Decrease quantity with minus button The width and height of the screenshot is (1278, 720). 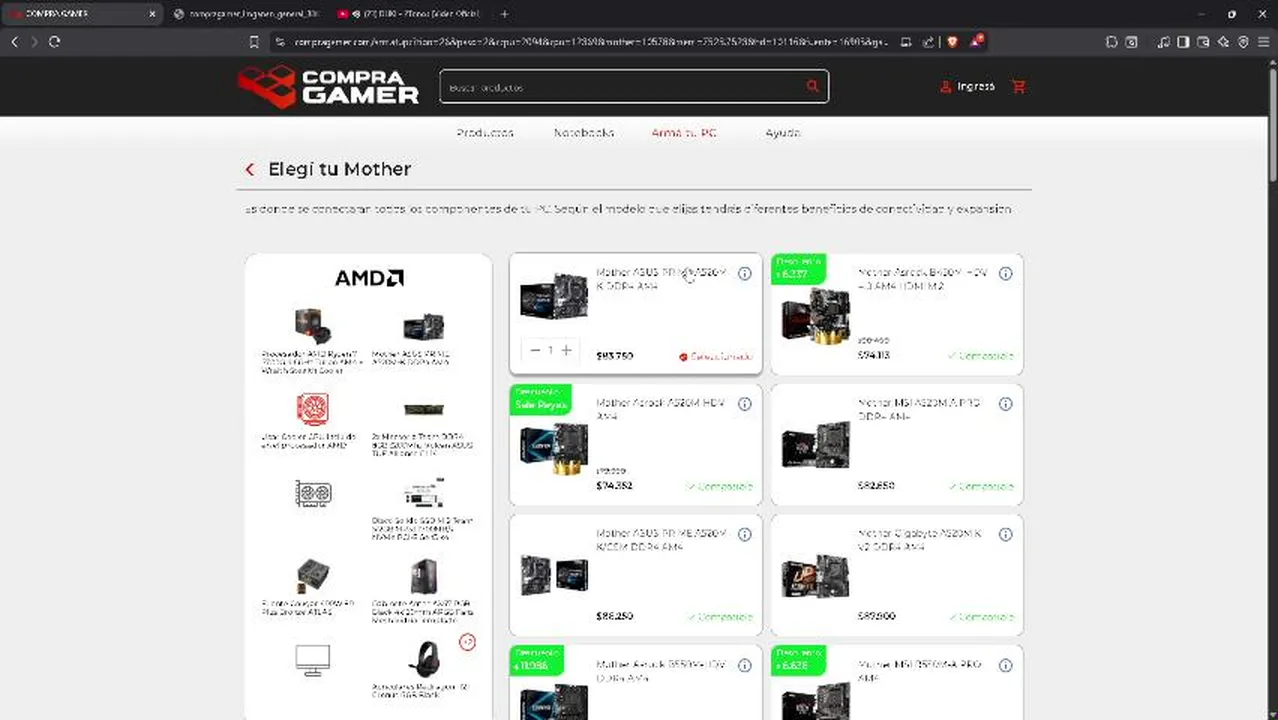pyautogui.click(x=535, y=350)
